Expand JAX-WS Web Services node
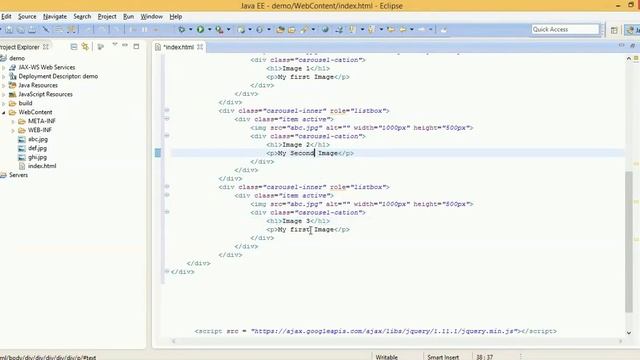640x360 pixels. (4, 67)
